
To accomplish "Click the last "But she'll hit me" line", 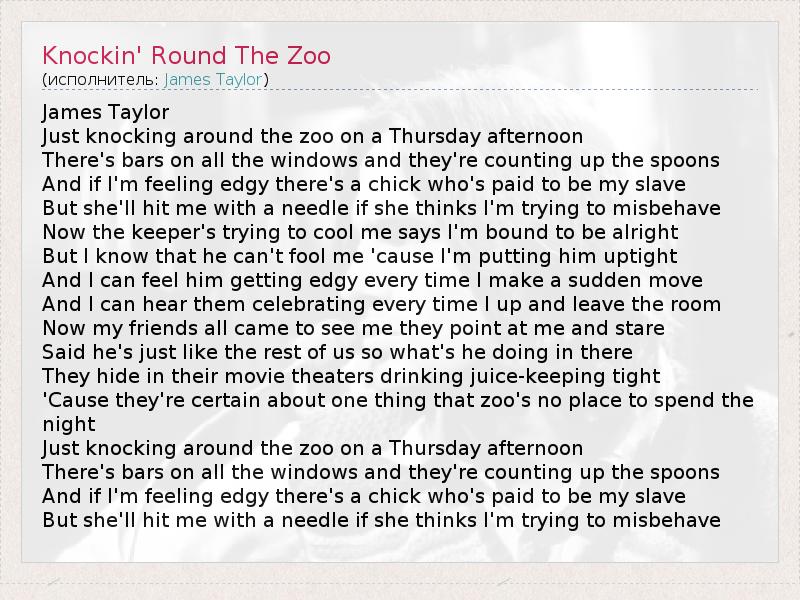I will [381, 520].
